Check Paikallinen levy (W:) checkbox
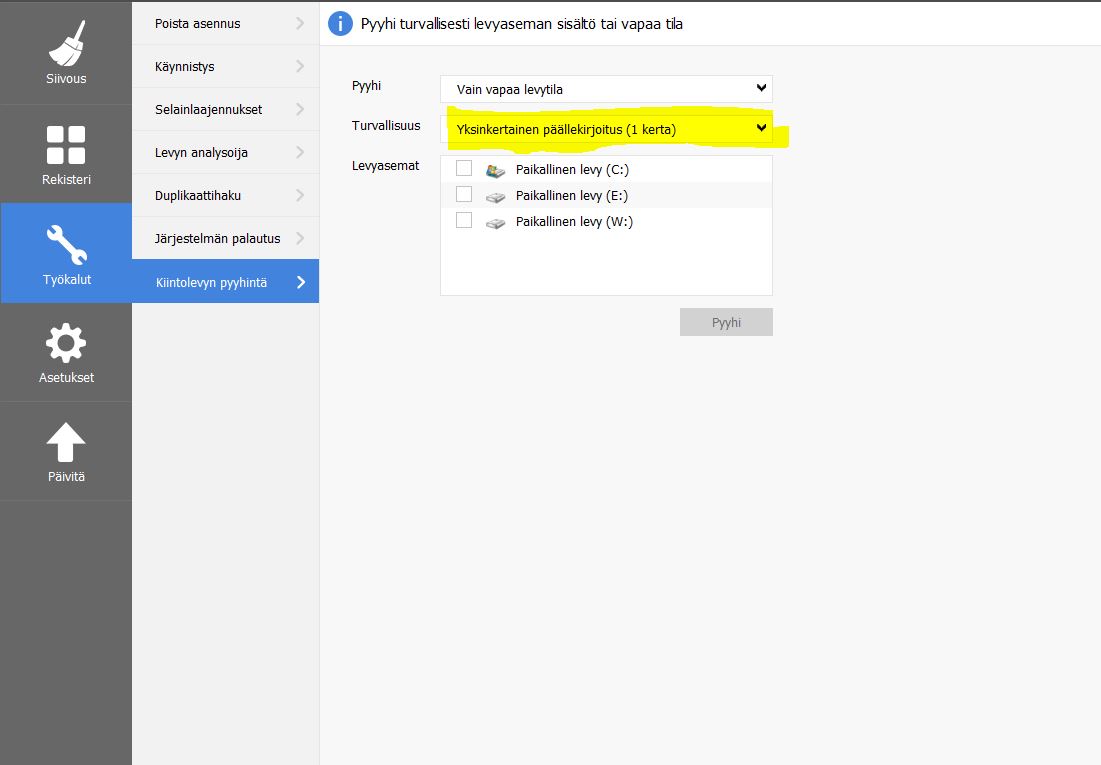This screenshot has height=765, width=1101. [x=464, y=221]
